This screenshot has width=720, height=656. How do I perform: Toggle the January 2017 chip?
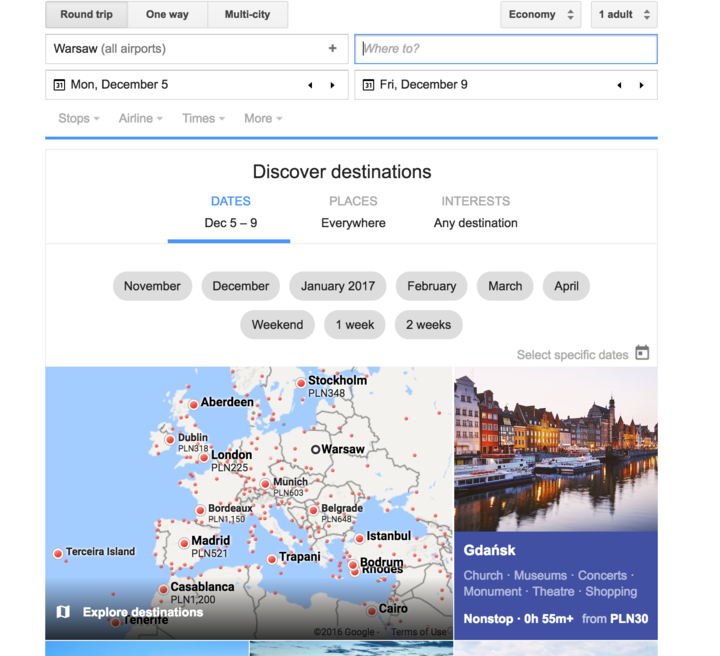tap(338, 286)
